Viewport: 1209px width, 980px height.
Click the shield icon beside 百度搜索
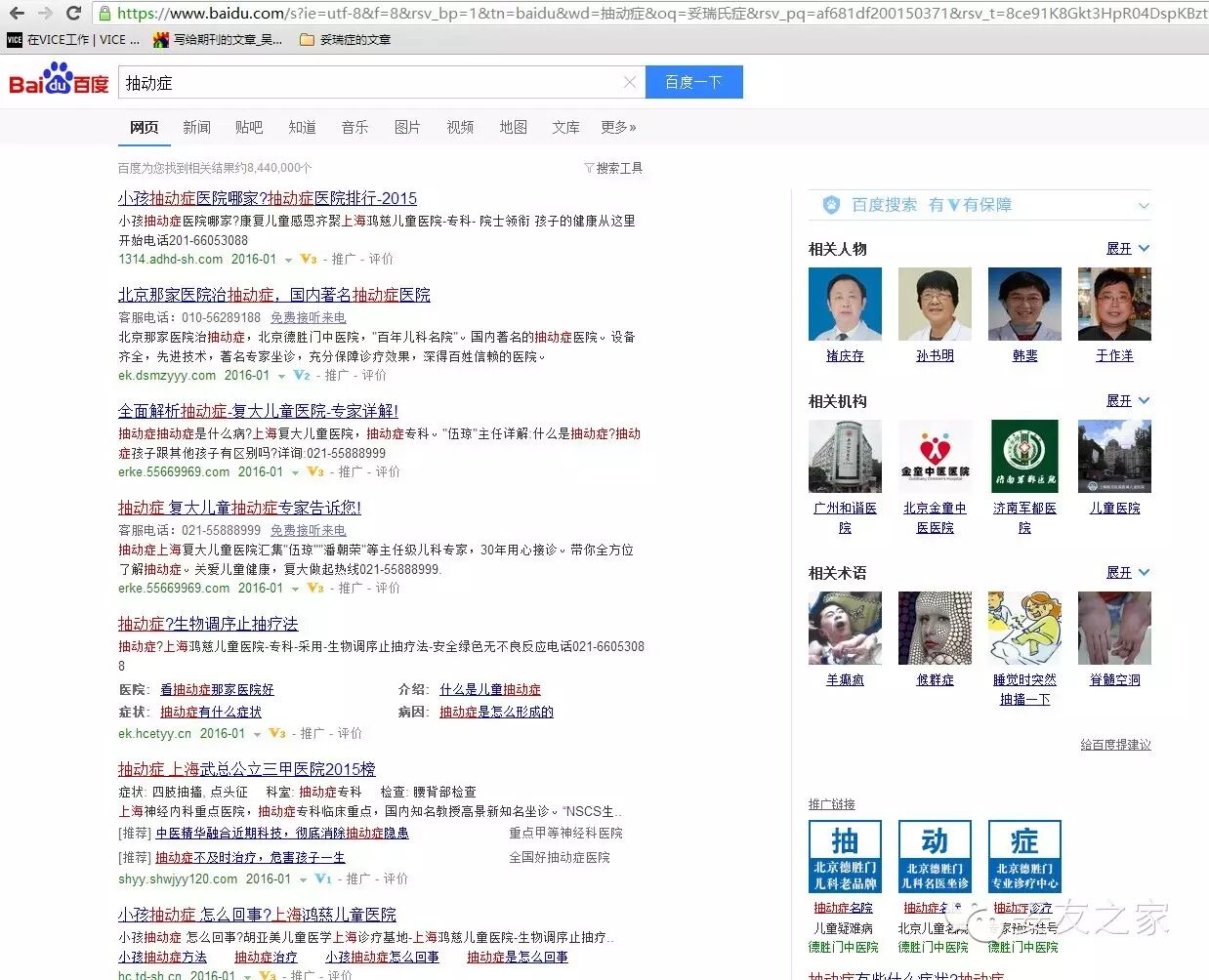(x=831, y=205)
